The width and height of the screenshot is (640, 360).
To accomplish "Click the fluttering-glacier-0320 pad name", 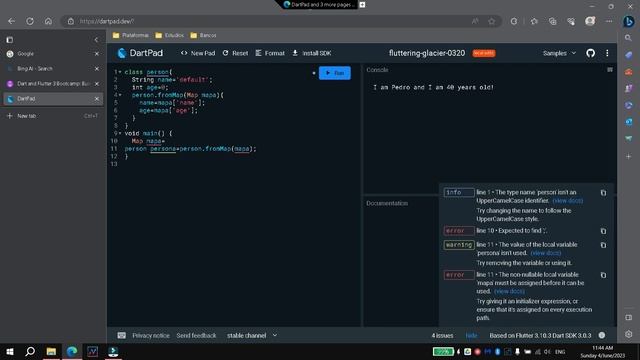I will (x=427, y=53).
